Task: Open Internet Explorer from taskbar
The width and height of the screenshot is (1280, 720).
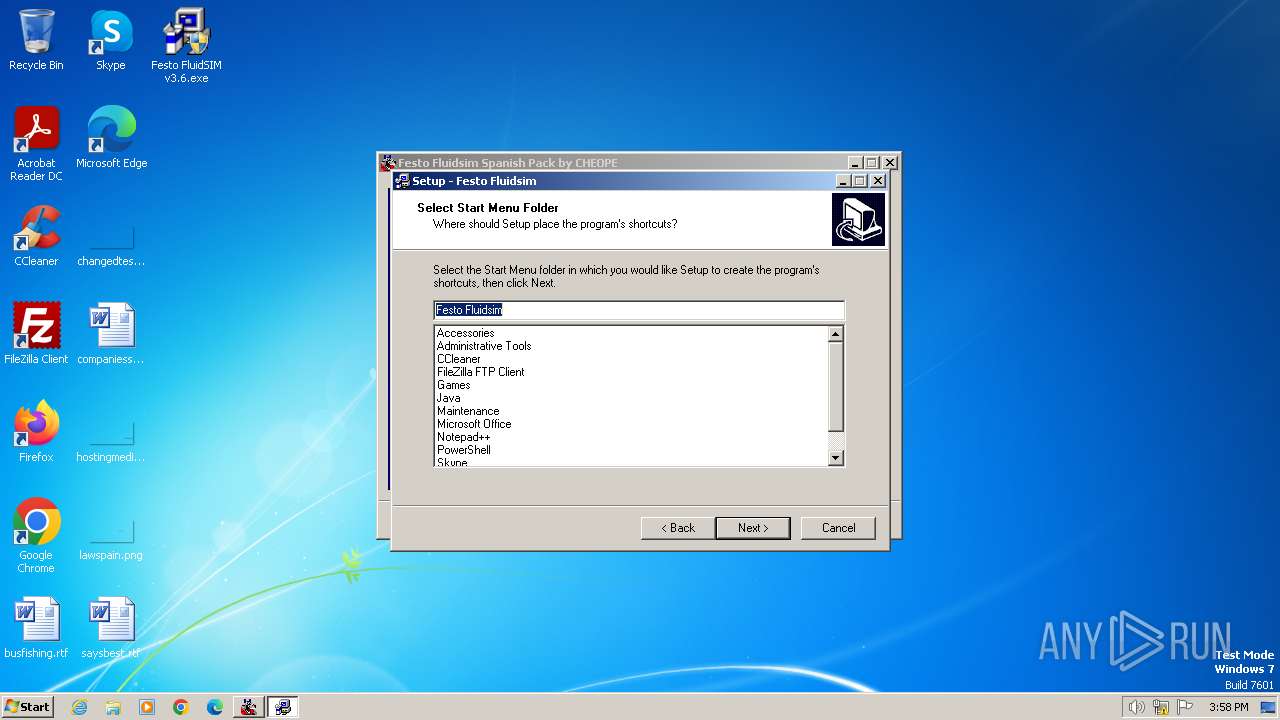Action: coord(79,707)
